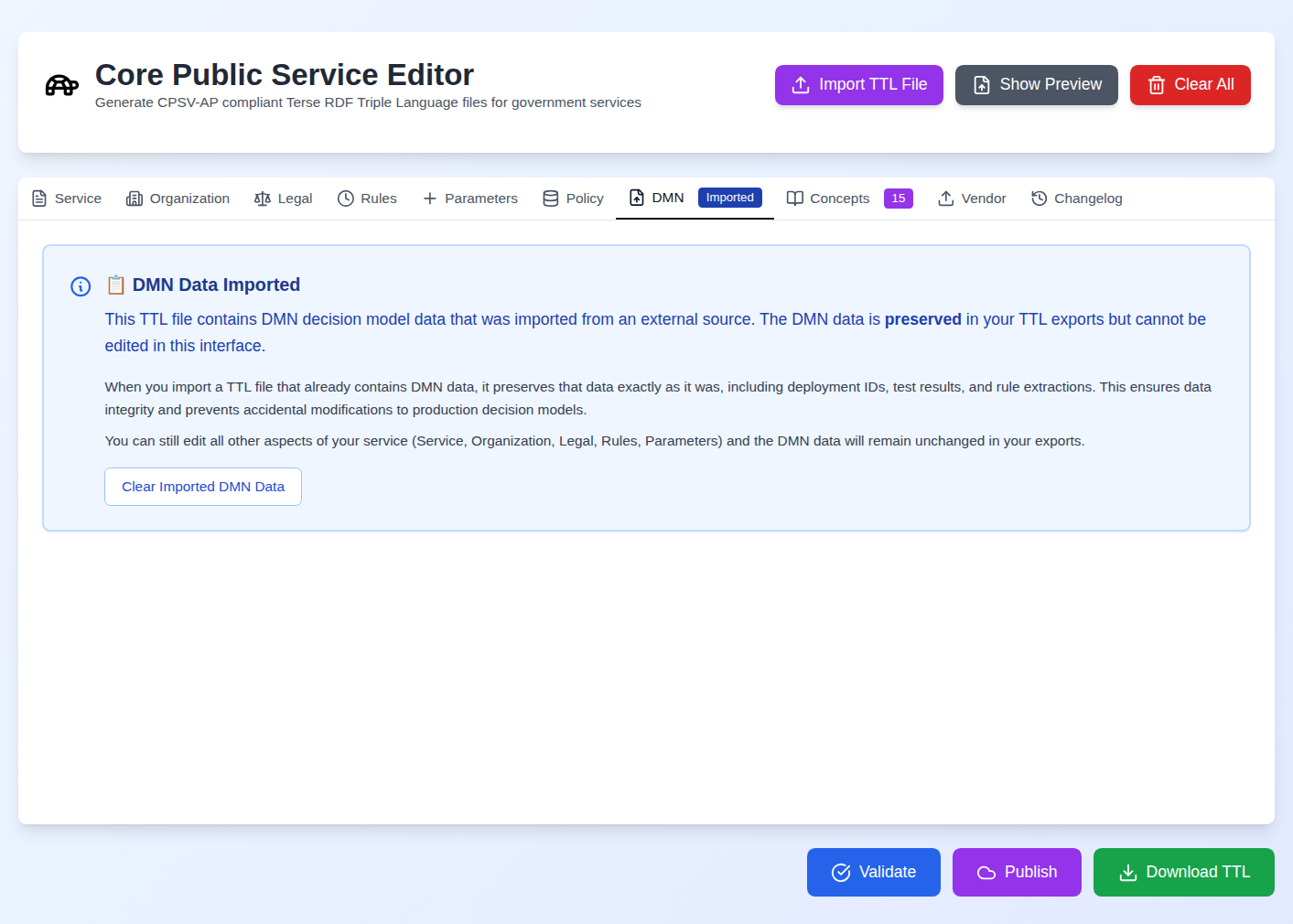Click the Imported badge on DMN tab
This screenshot has height=924, width=1293.
click(729, 197)
